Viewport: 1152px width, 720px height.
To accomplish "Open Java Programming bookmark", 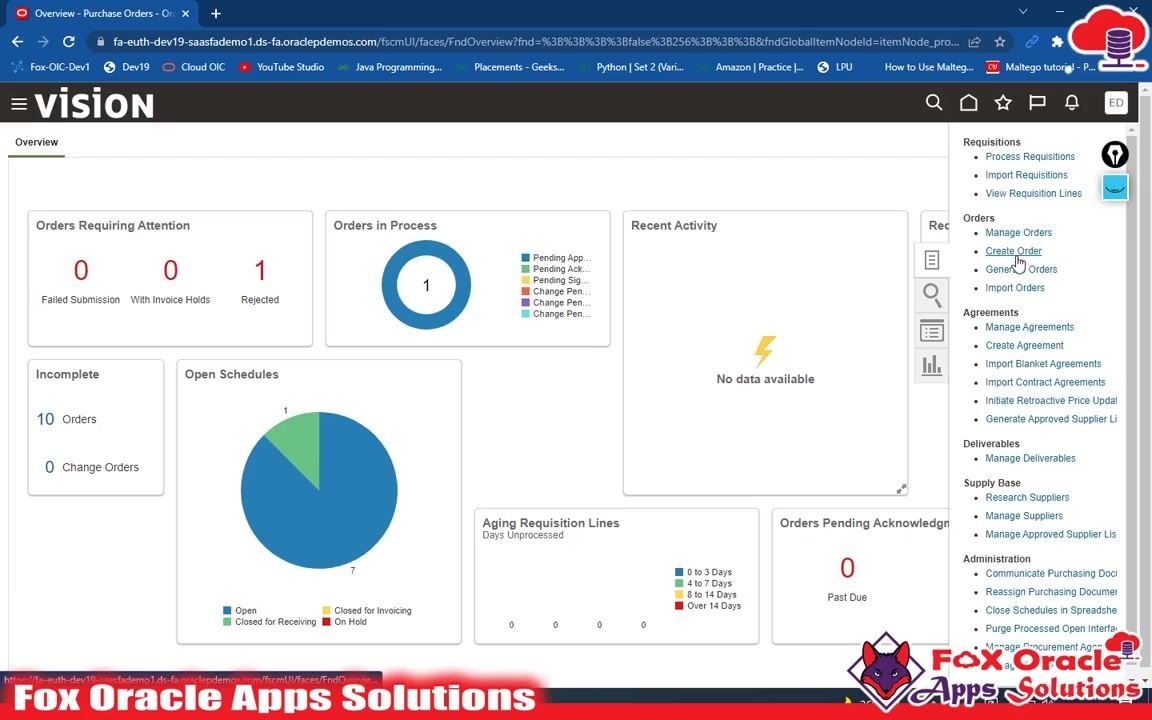I will tap(390, 67).
